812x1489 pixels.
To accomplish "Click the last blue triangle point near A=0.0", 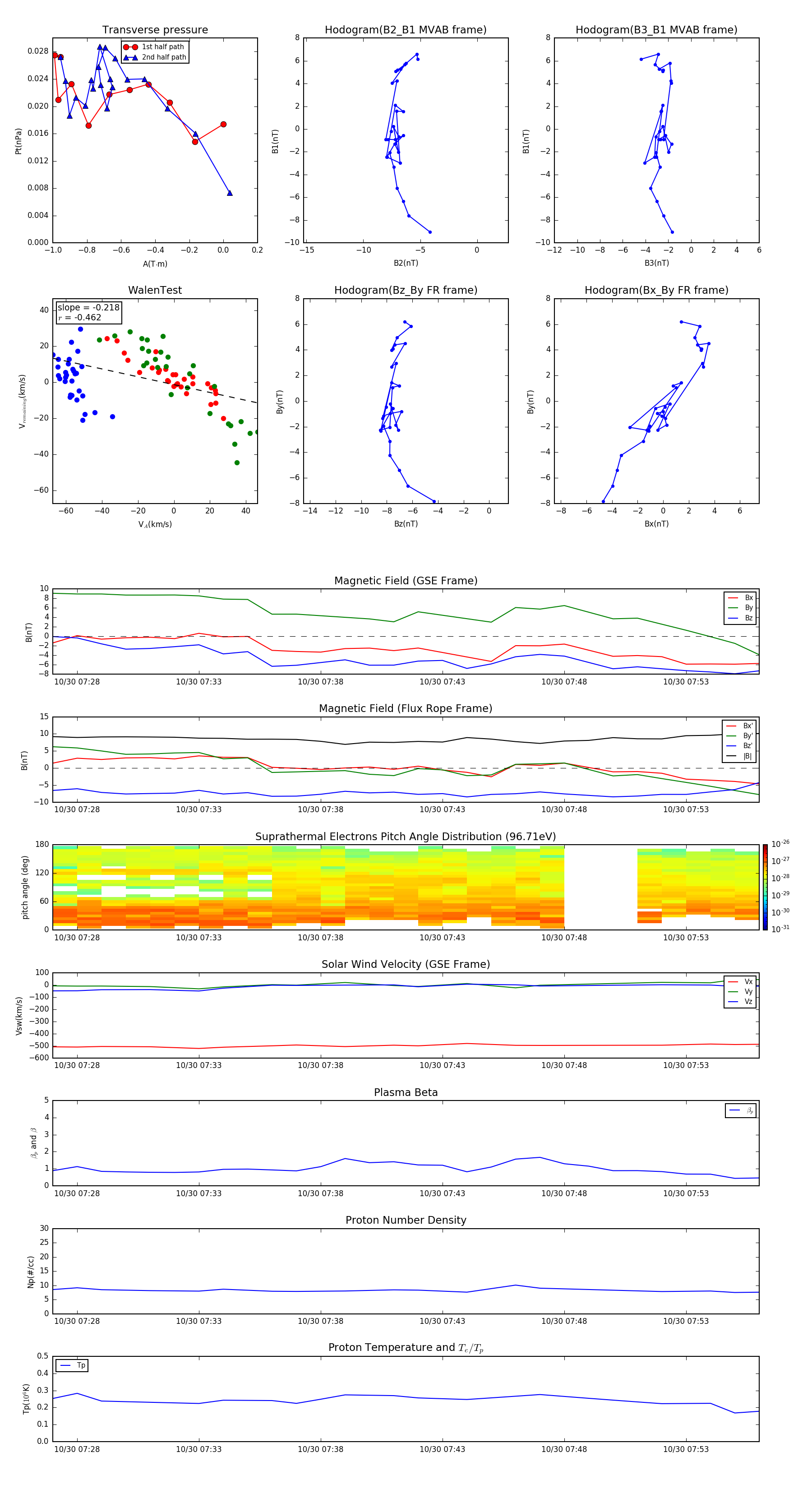I will point(230,193).
